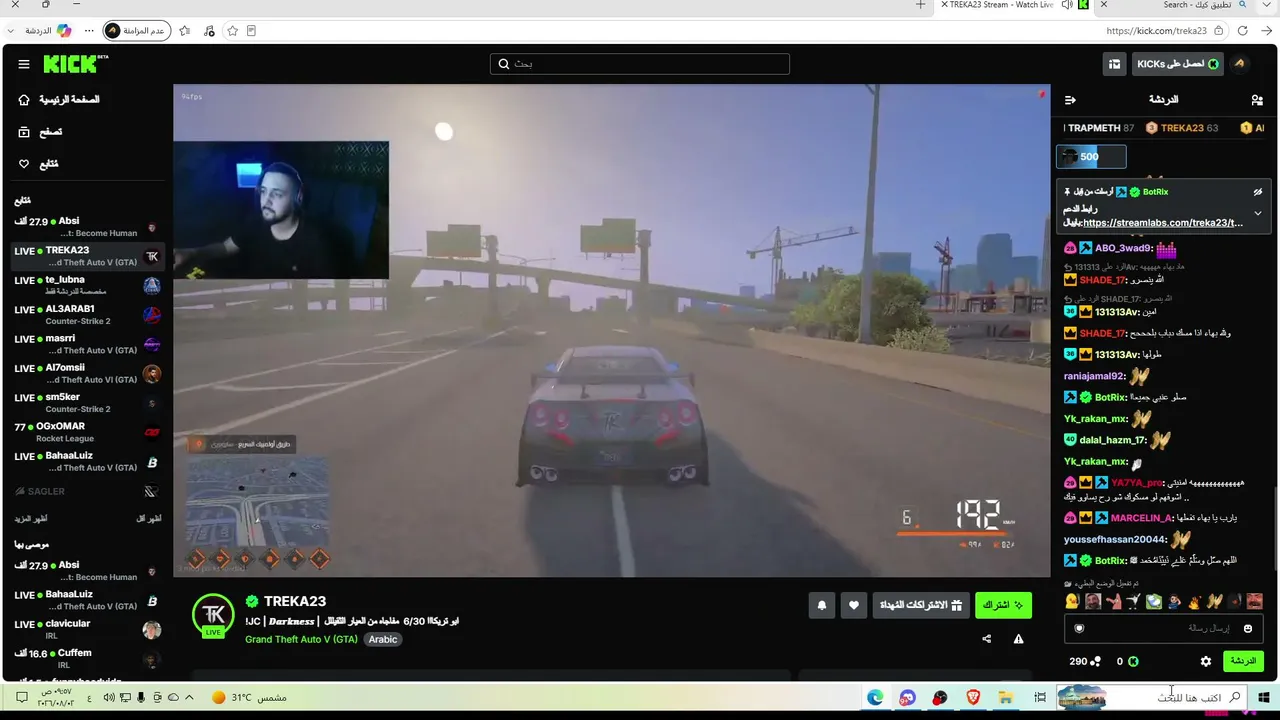
Task: Hide the pinned BotRix message
Action: click(x=1258, y=192)
